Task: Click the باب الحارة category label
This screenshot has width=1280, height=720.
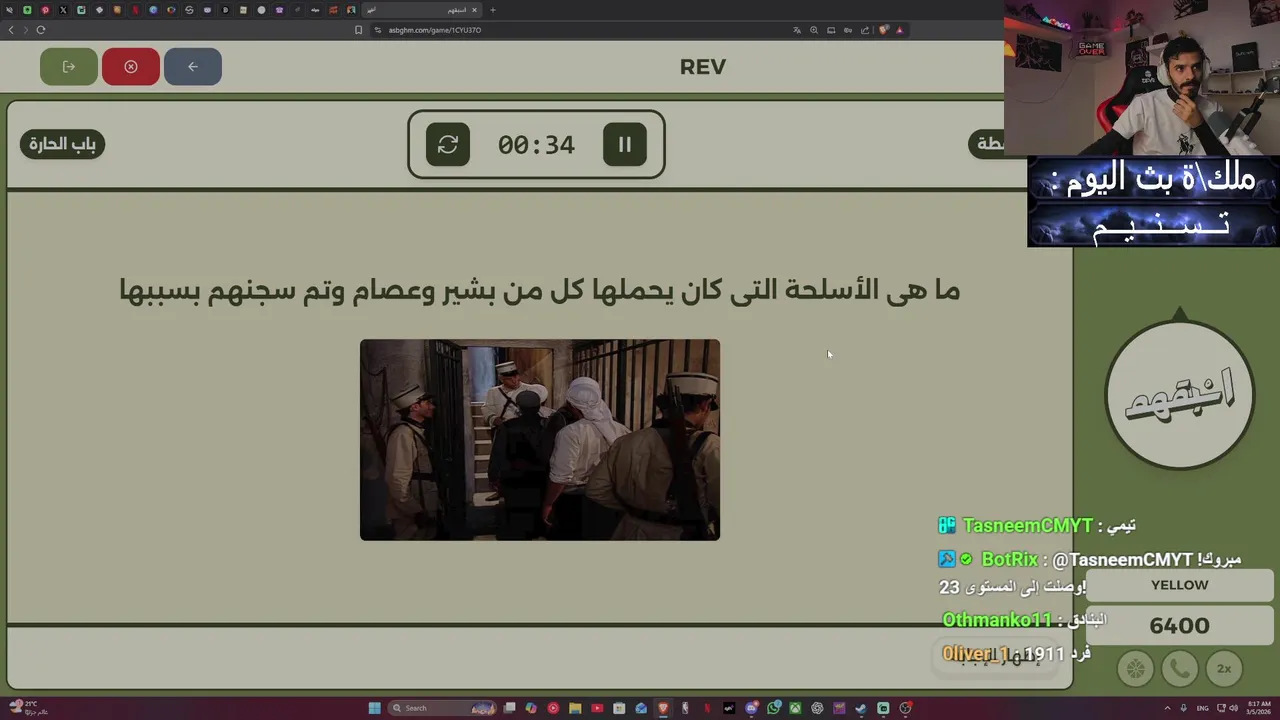Action: click(62, 144)
